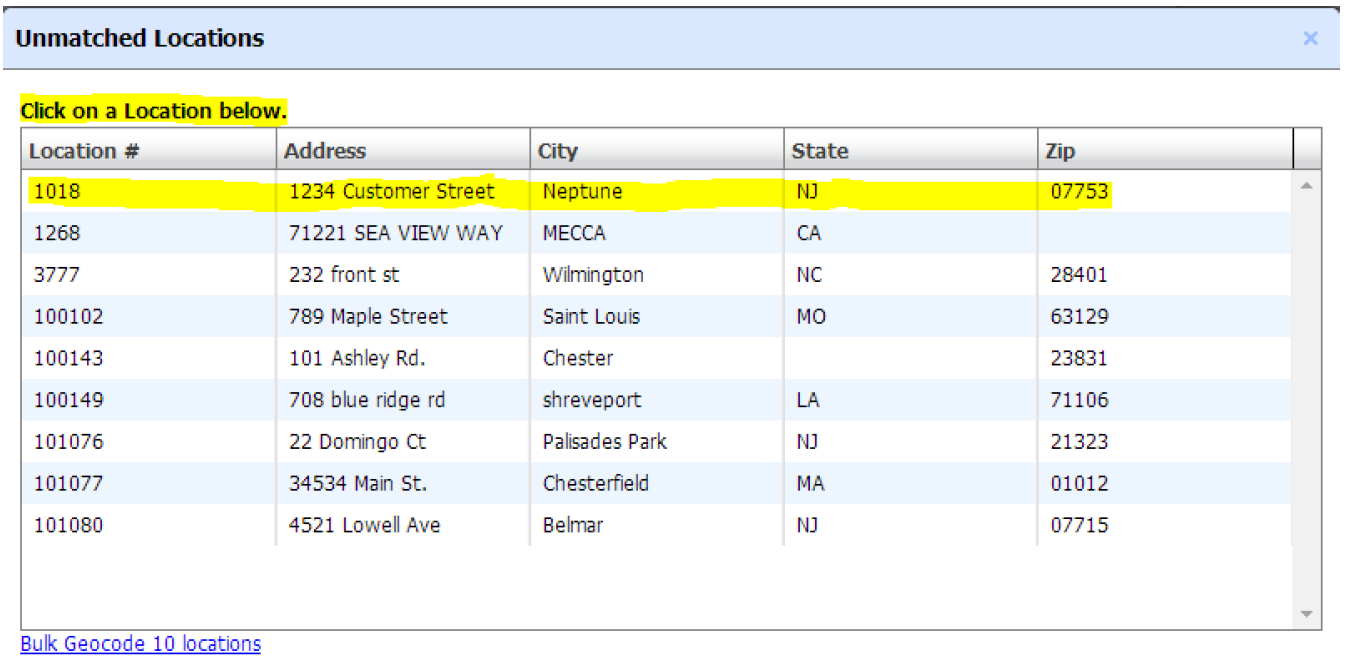Click the City column header

pyautogui.click(x=558, y=151)
